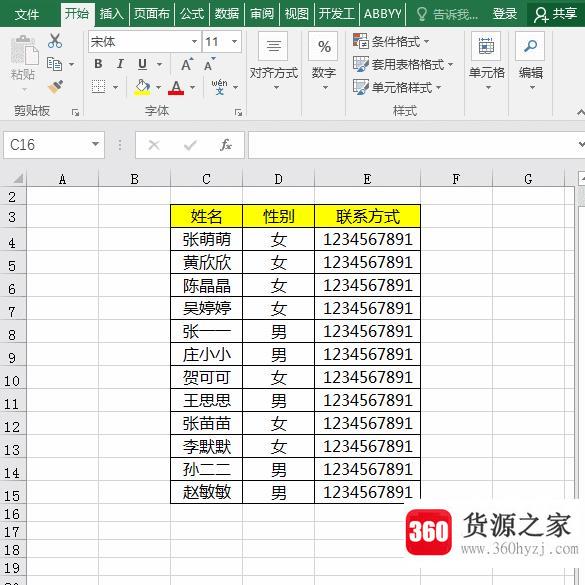Open the 文件 (File) tab
Screen dimensions: 585x585
[27, 14]
